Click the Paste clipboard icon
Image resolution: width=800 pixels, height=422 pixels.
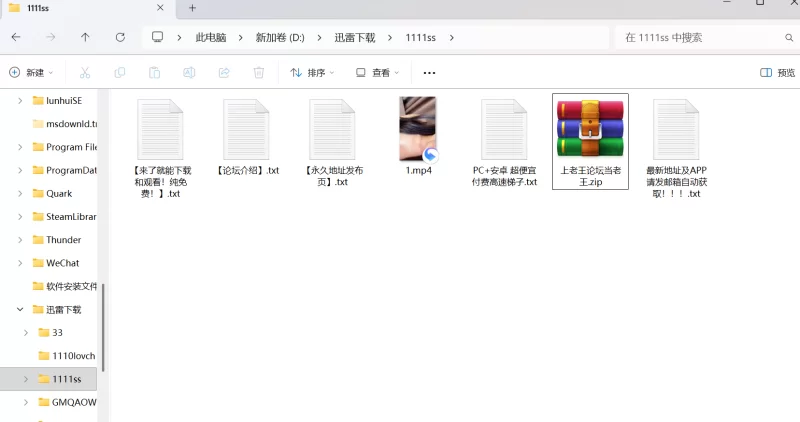154,73
